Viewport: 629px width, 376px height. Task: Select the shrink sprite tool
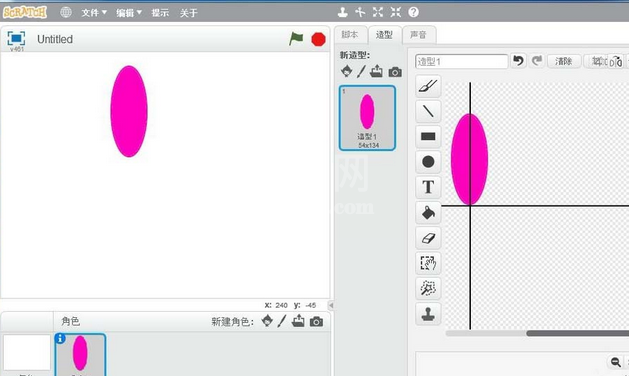[x=396, y=12]
